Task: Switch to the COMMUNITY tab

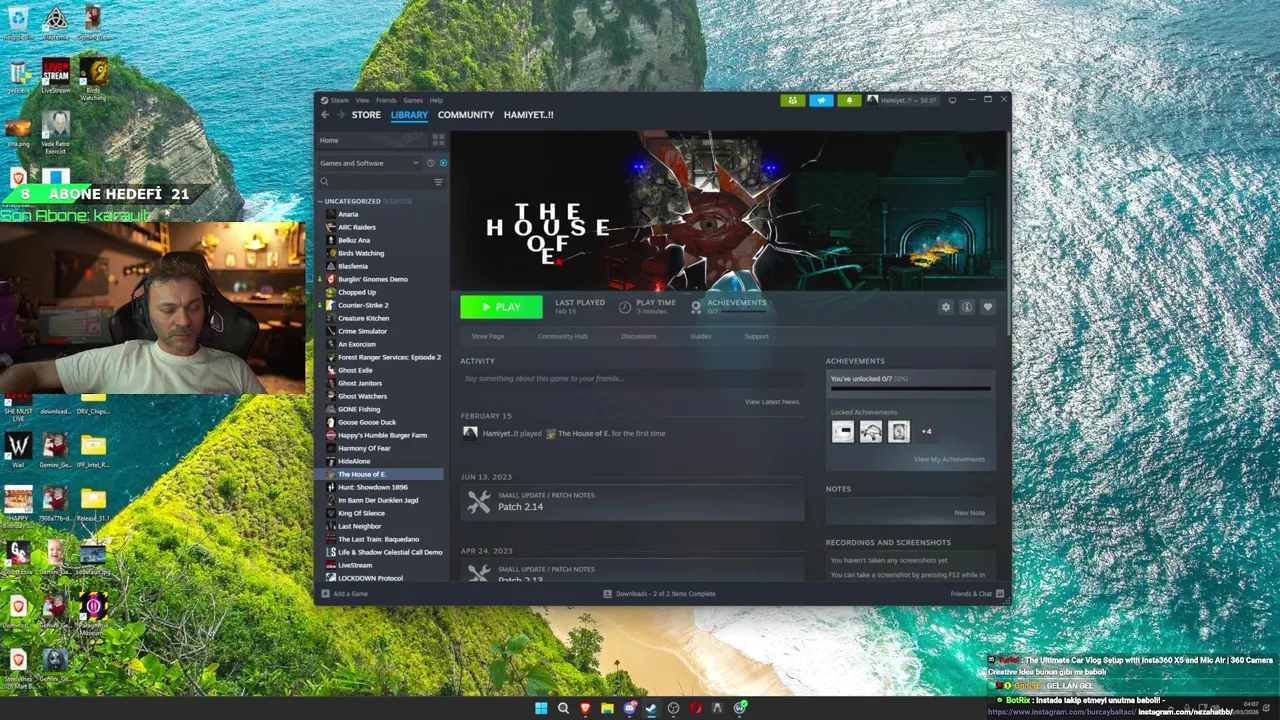Action: [466, 115]
